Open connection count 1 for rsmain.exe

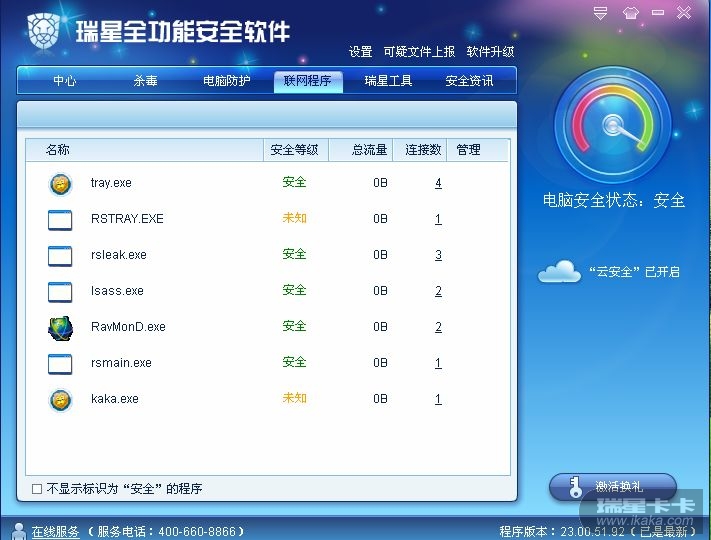click(438, 363)
